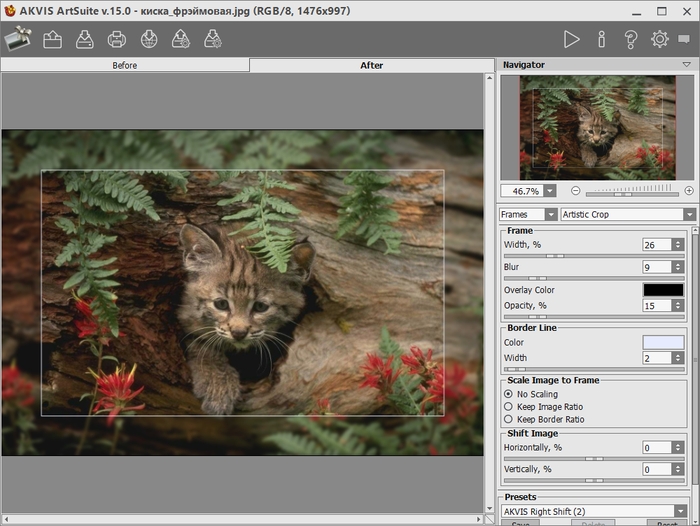Select the No Scaling radio option
Screen dimensions: 700x526
pos(508,394)
